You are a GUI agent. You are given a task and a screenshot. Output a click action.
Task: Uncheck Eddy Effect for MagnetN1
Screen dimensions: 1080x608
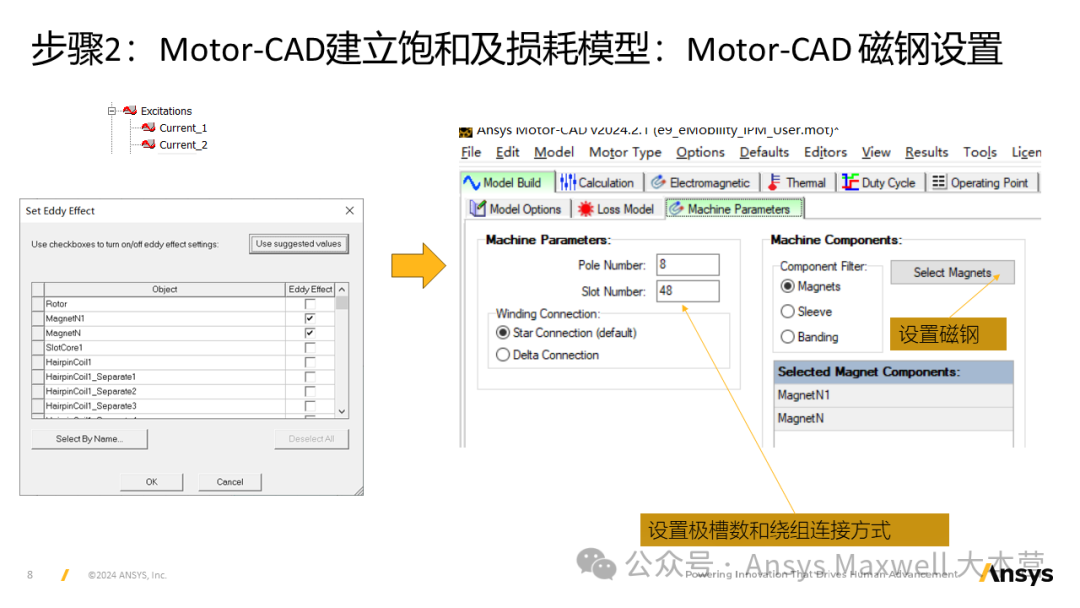(310, 318)
